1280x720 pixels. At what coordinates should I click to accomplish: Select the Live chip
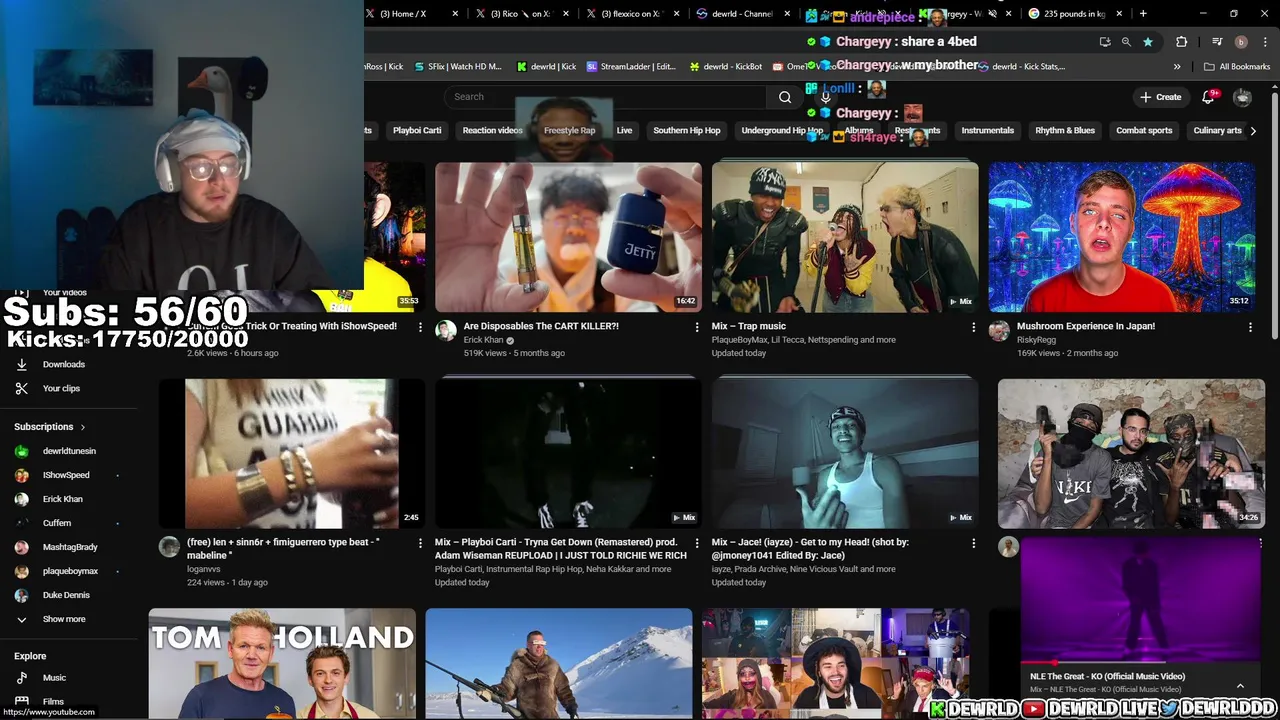coord(624,130)
